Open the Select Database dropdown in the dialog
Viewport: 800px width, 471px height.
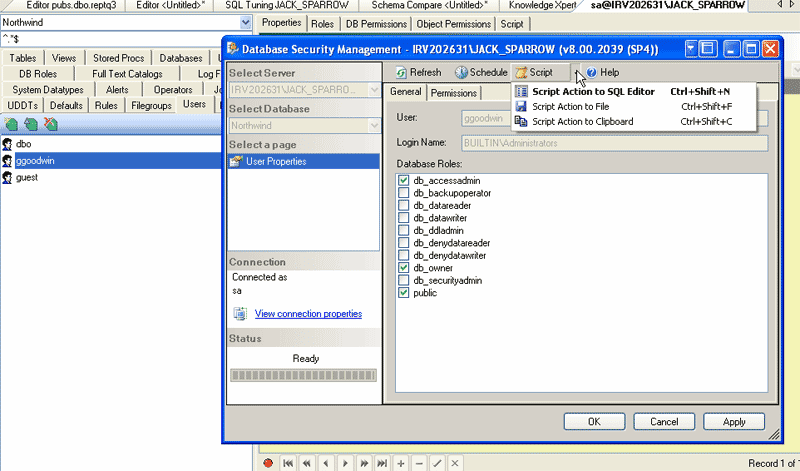(374, 126)
